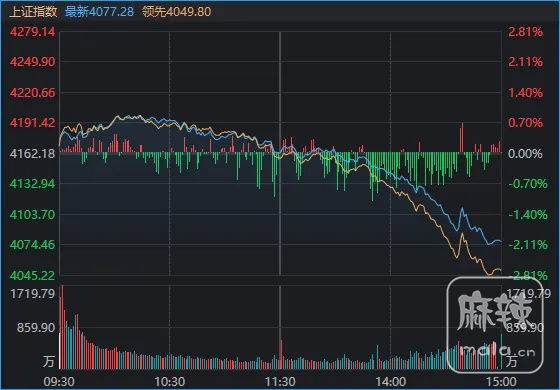Click the 4162.18 baseline price label
This screenshot has height=390, width=560.
tap(32, 154)
